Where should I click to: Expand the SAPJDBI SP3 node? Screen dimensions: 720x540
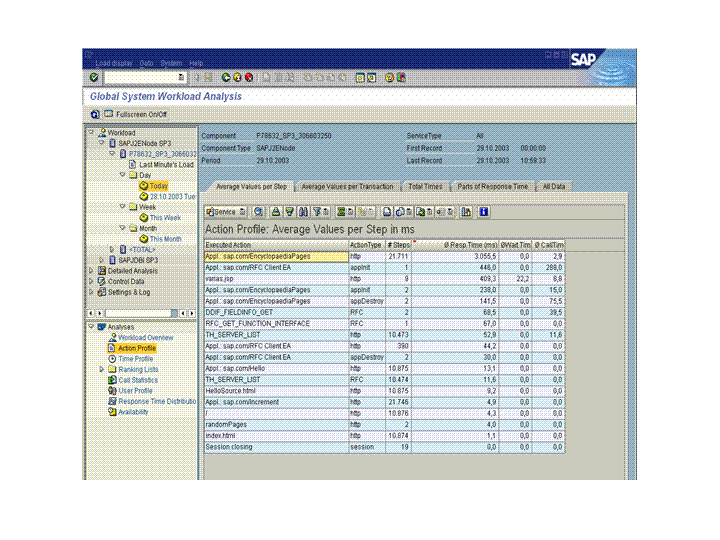tap(101, 259)
